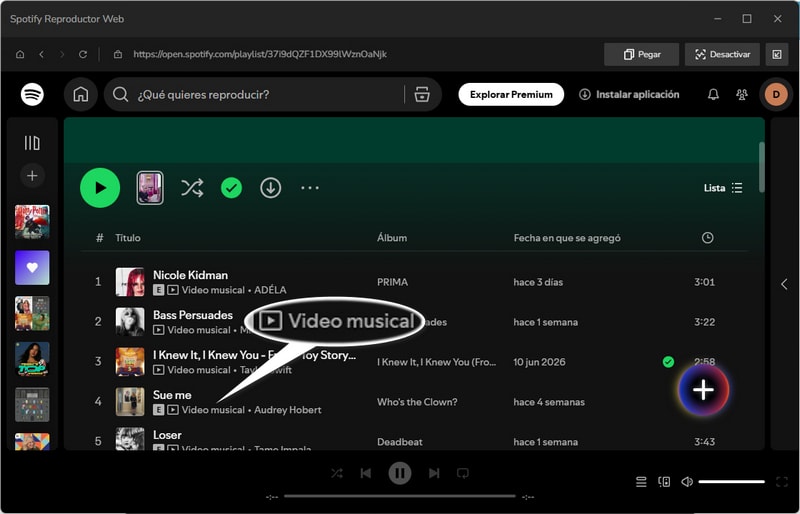
Task: Mute with the volume speaker icon
Action: [x=687, y=481]
